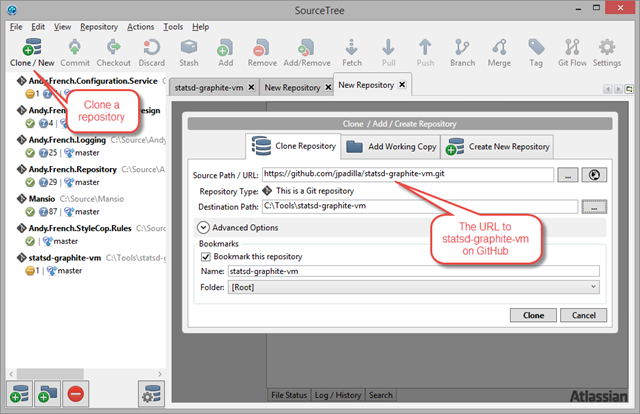Click the Tag toolbar icon

click(536, 47)
